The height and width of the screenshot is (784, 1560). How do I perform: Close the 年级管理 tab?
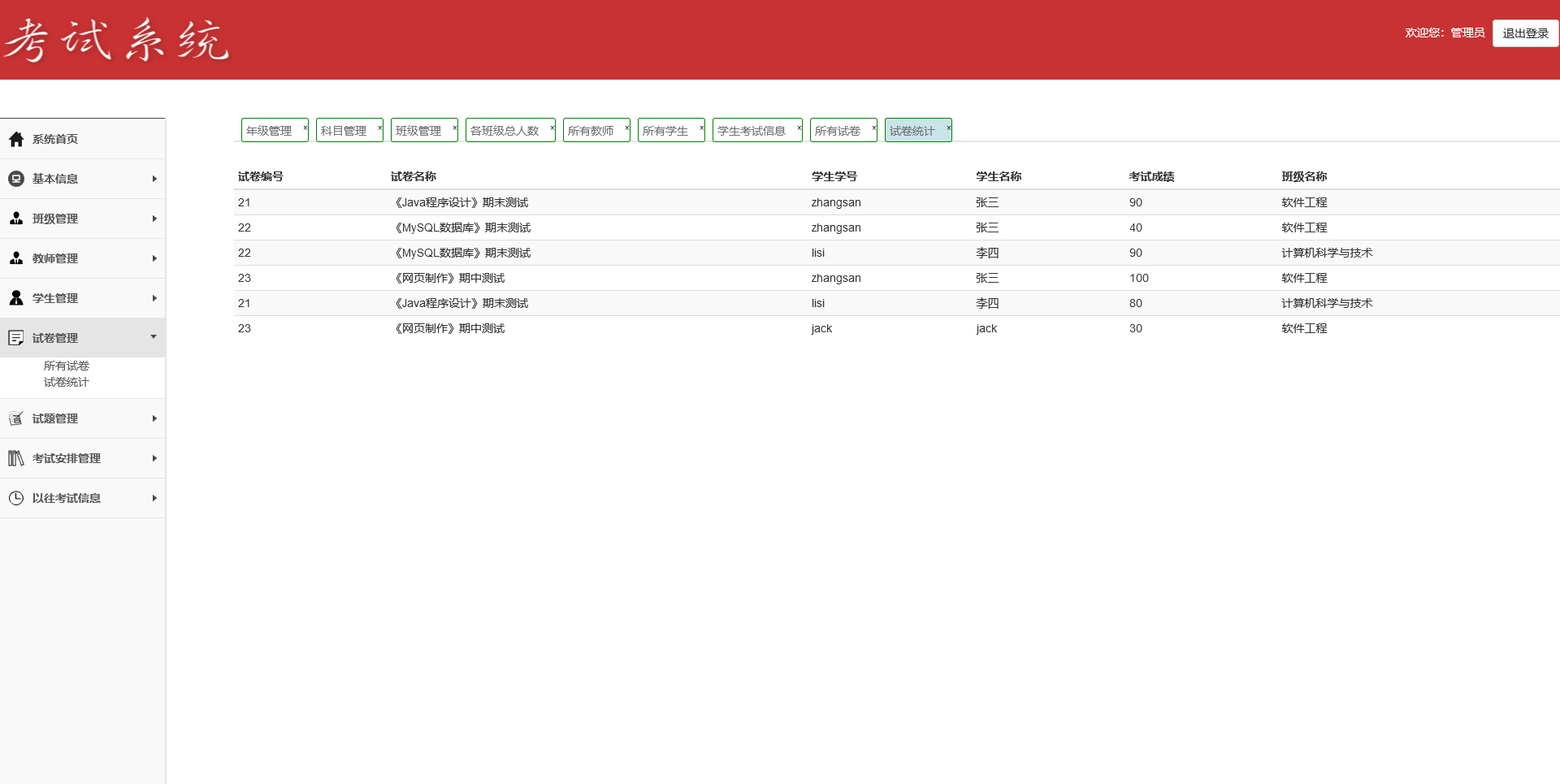305,128
